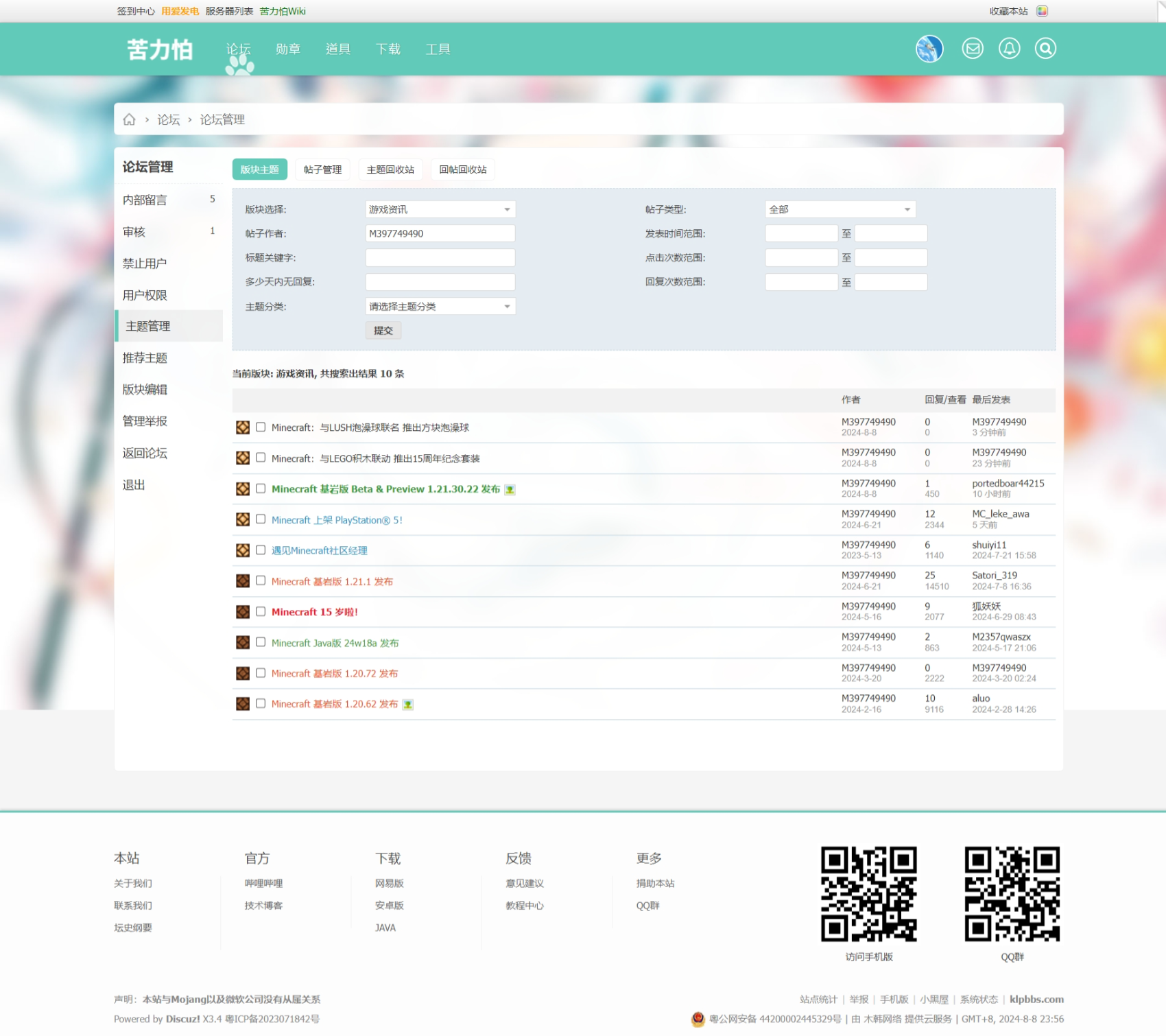Click thread icon for 与LUSH泡澡球联名 post

[x=243, y=427]
